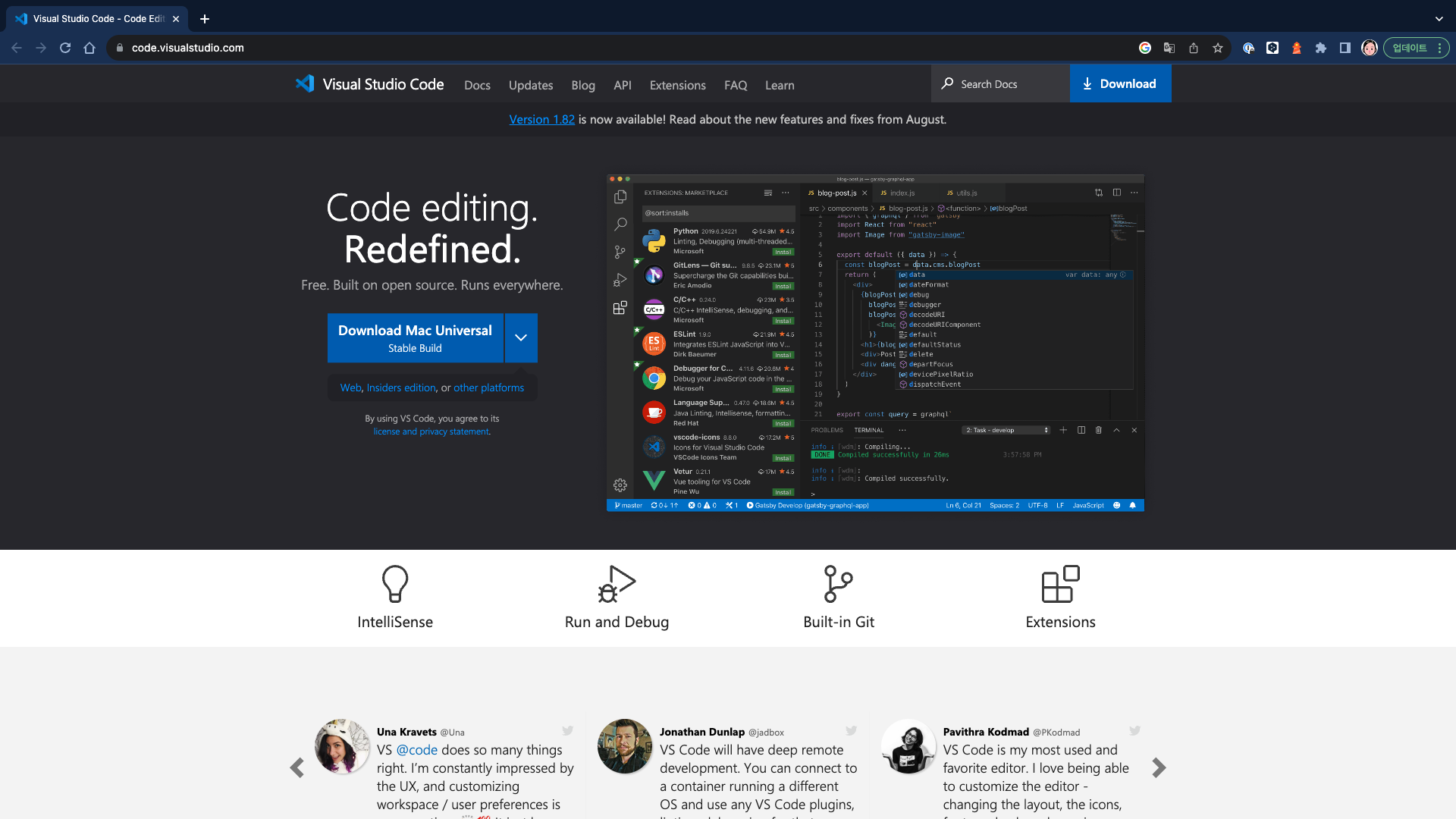Toggle the browser side panel

point(1345,48)
